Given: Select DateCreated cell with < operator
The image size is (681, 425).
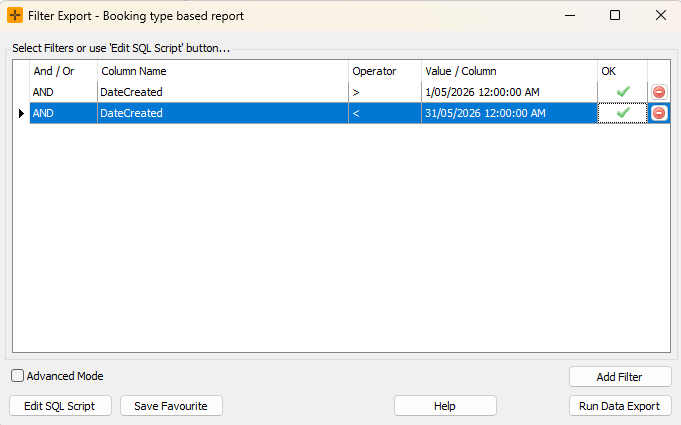Looking at the screenshot, I should coord(223,113).
